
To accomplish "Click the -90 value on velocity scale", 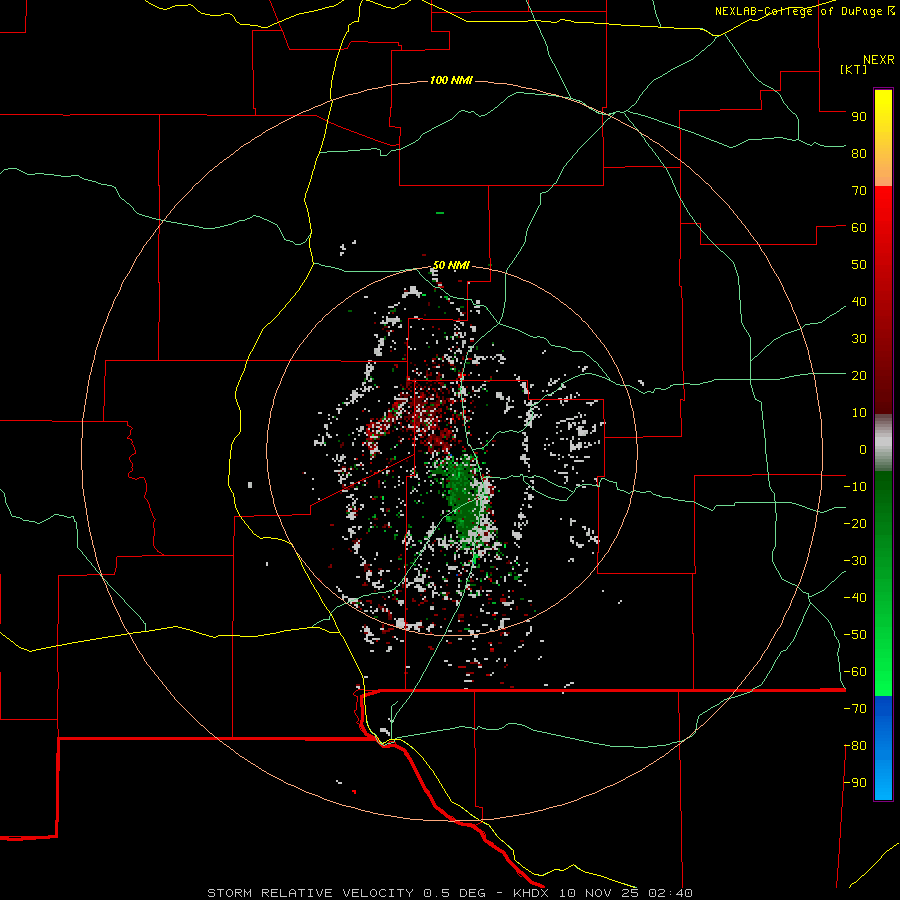I will (855, 783).
